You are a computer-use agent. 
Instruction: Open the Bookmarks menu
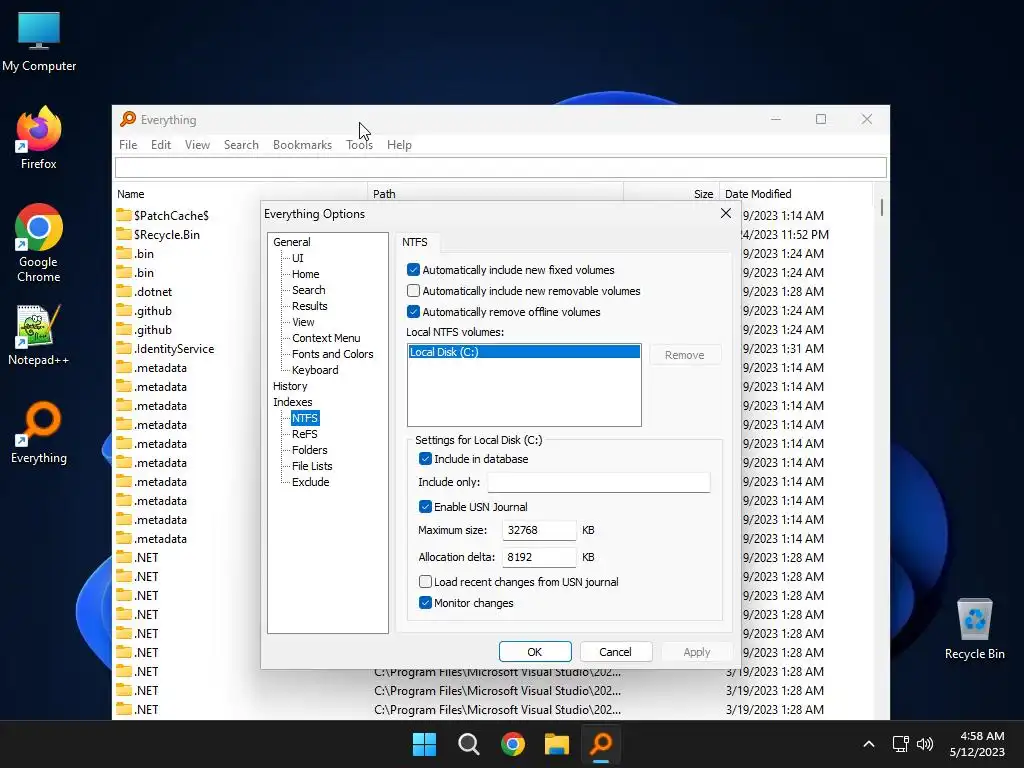click(302, 144)
